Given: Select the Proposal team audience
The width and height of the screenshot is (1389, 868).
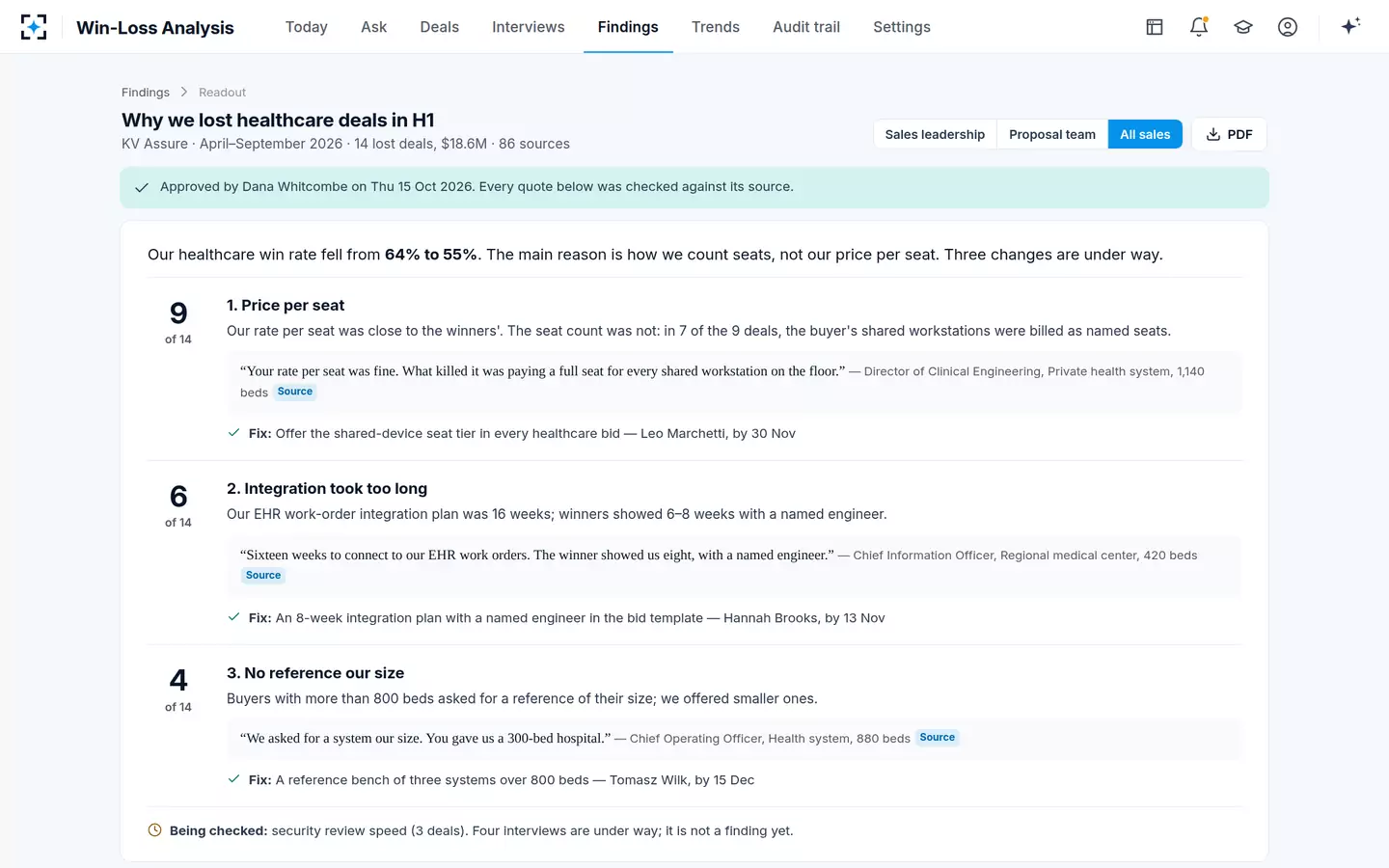Looking at the screenshot, I should (x=1052, y=134).
